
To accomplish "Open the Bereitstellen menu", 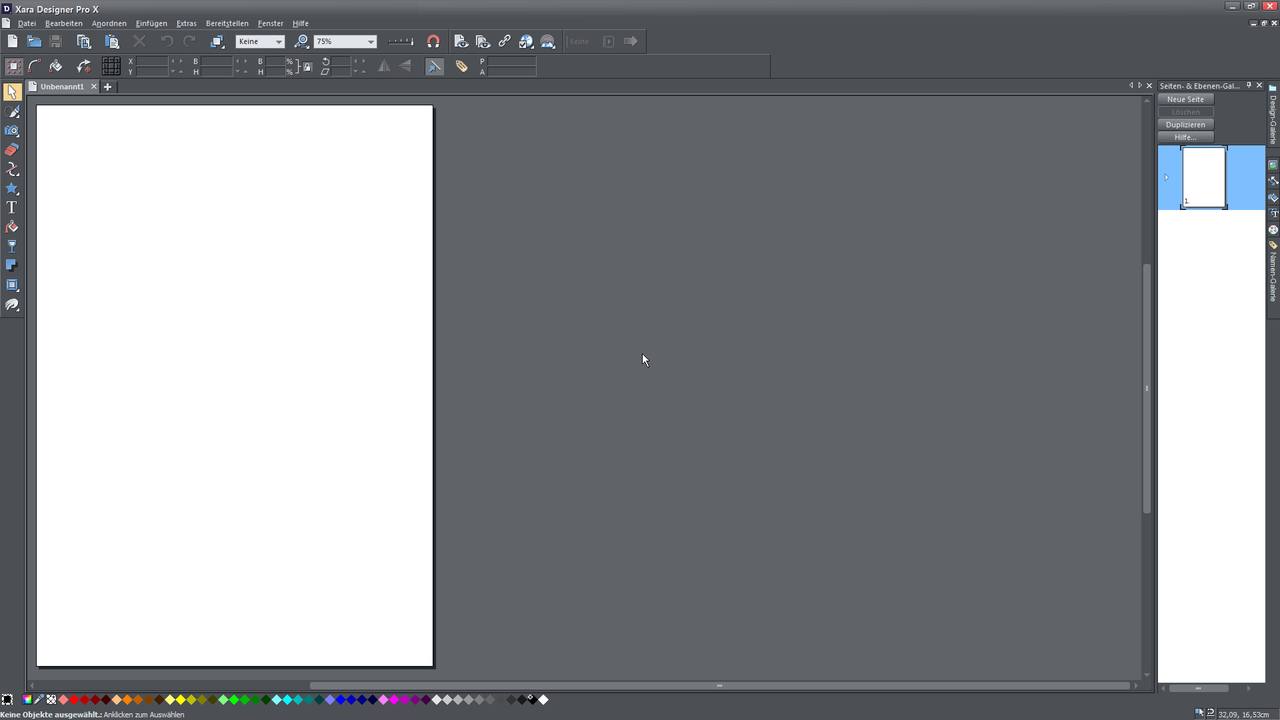I will pyautogui.click(x=227, y=23).
